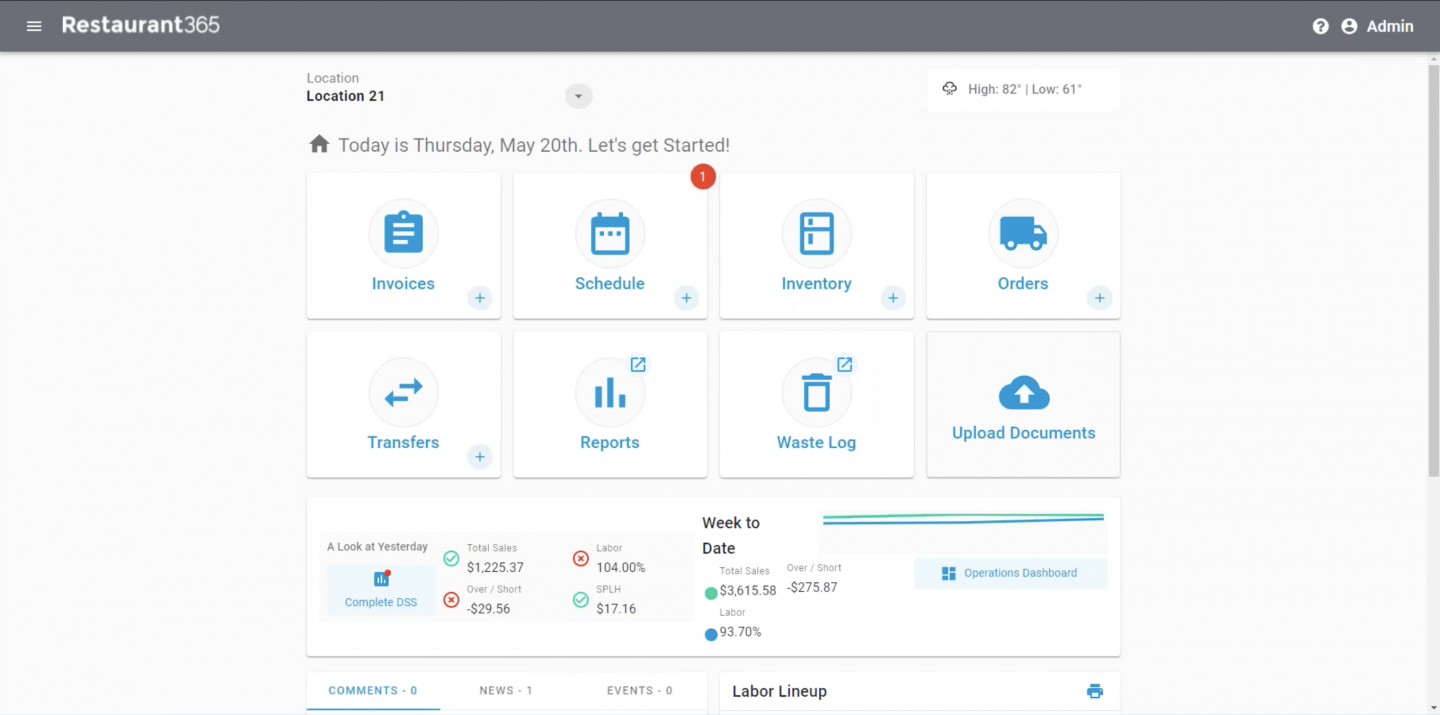
Task: Switch to the Events tab
Action: point(639,691)
